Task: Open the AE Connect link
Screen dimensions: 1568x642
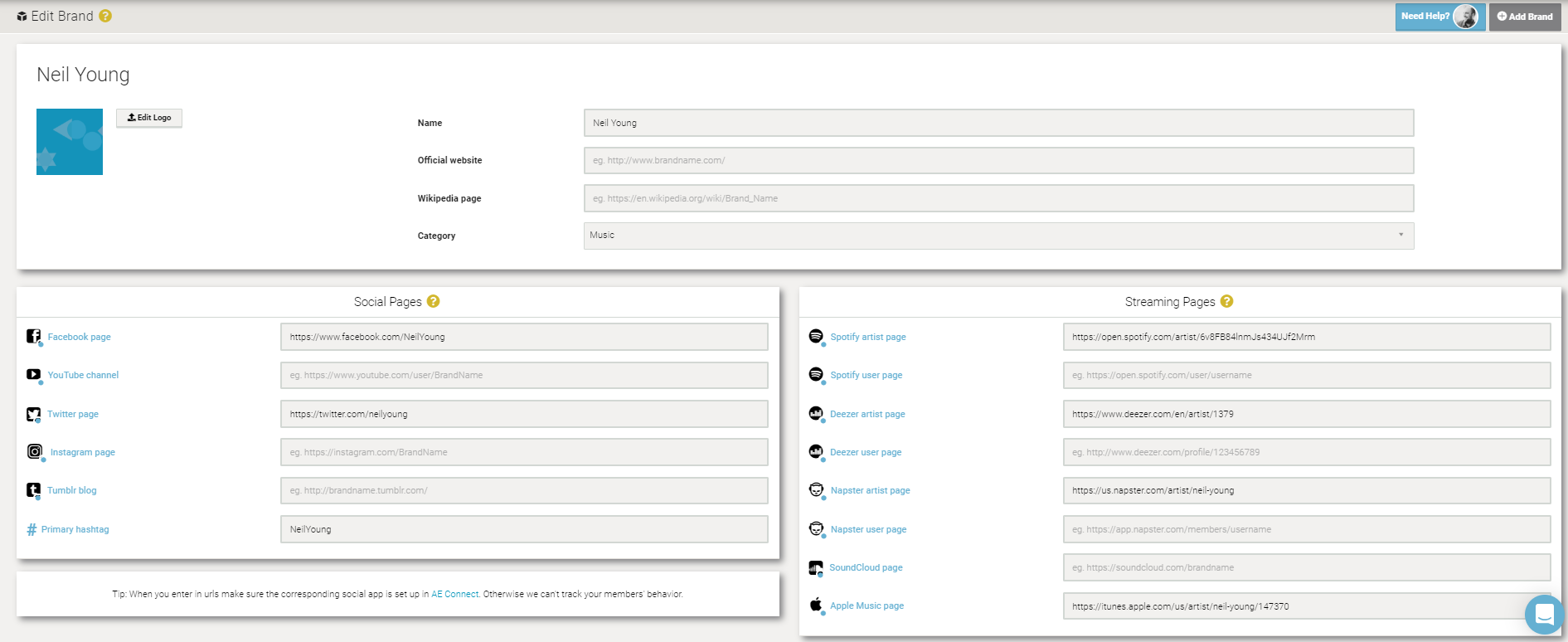Action: (454, 594)
